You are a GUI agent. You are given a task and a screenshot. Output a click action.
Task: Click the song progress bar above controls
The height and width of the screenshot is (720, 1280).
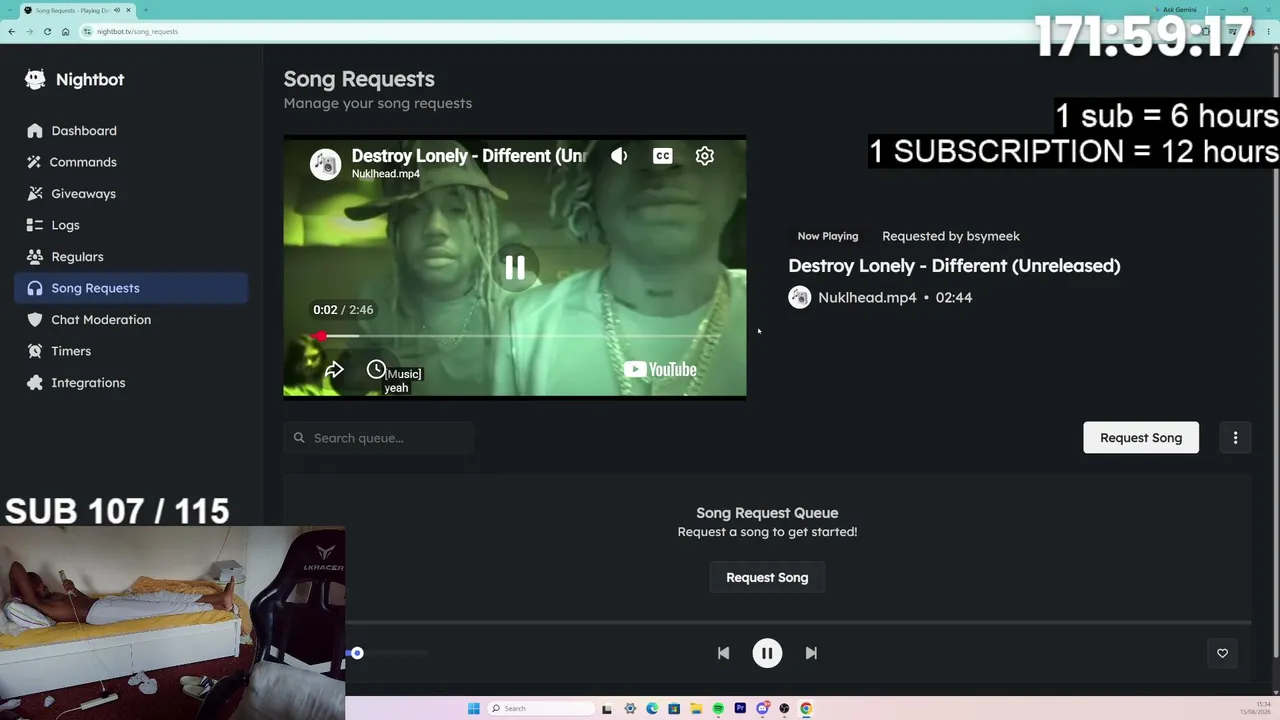[x=798, y=622]
